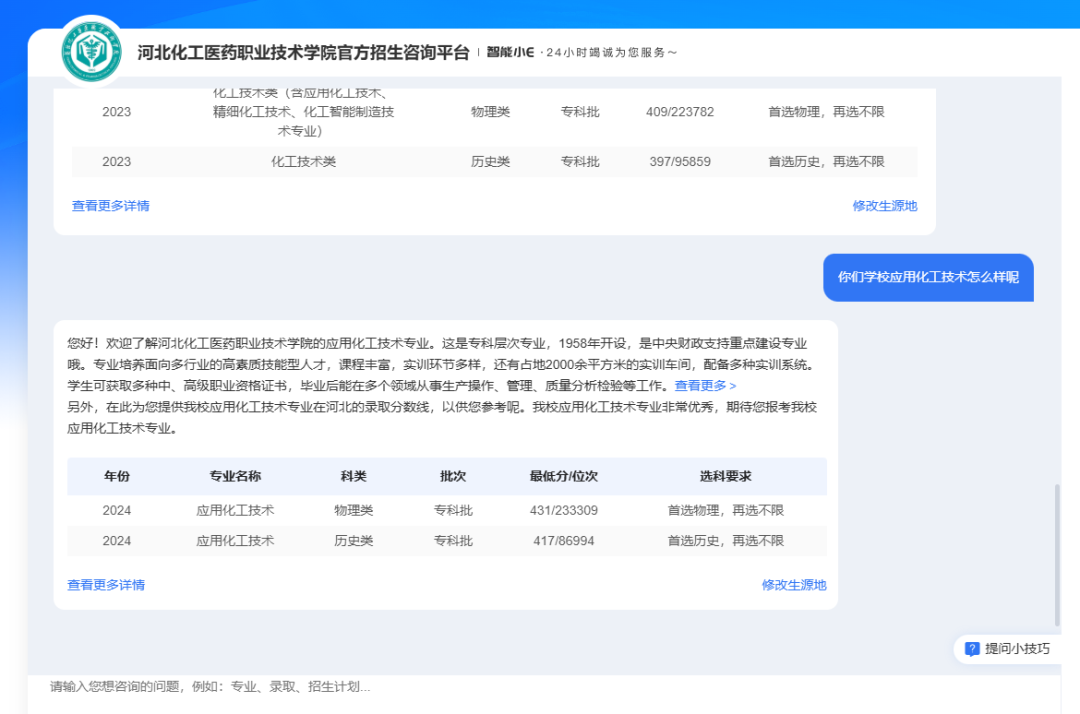Click the question mark icon beside 提问小技巧
Image resolution: width=1080 pixels, height=714 pixels.
971,649
